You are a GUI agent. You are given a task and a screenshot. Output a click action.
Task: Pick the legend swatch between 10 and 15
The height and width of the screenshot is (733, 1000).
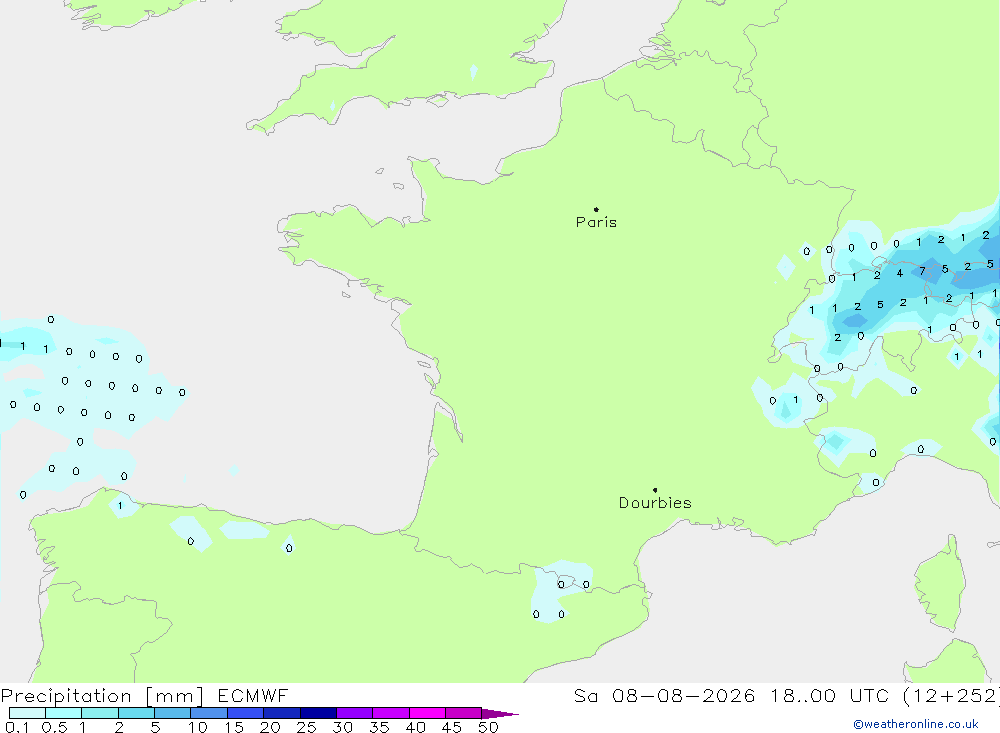209,713
